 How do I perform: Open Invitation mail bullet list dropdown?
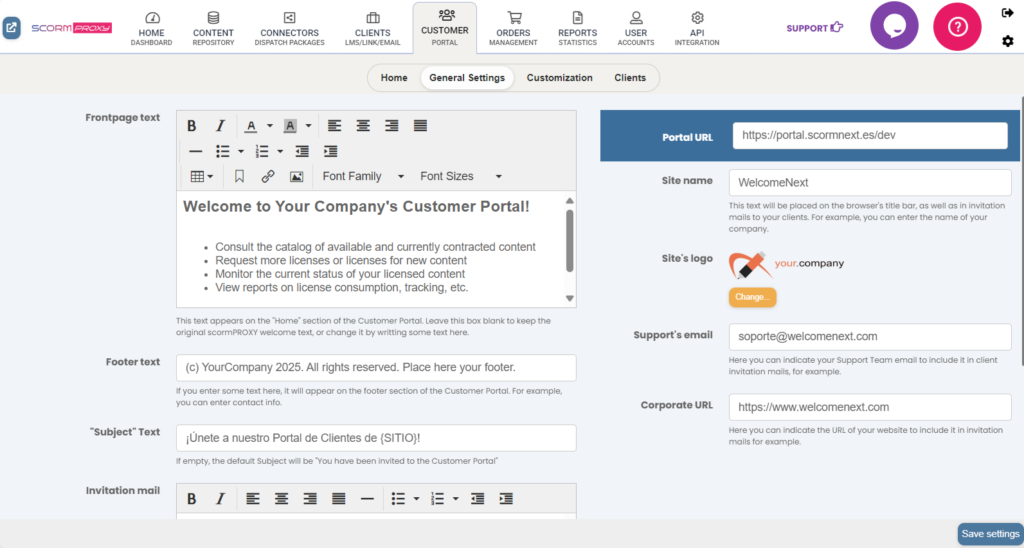(417, 499)
